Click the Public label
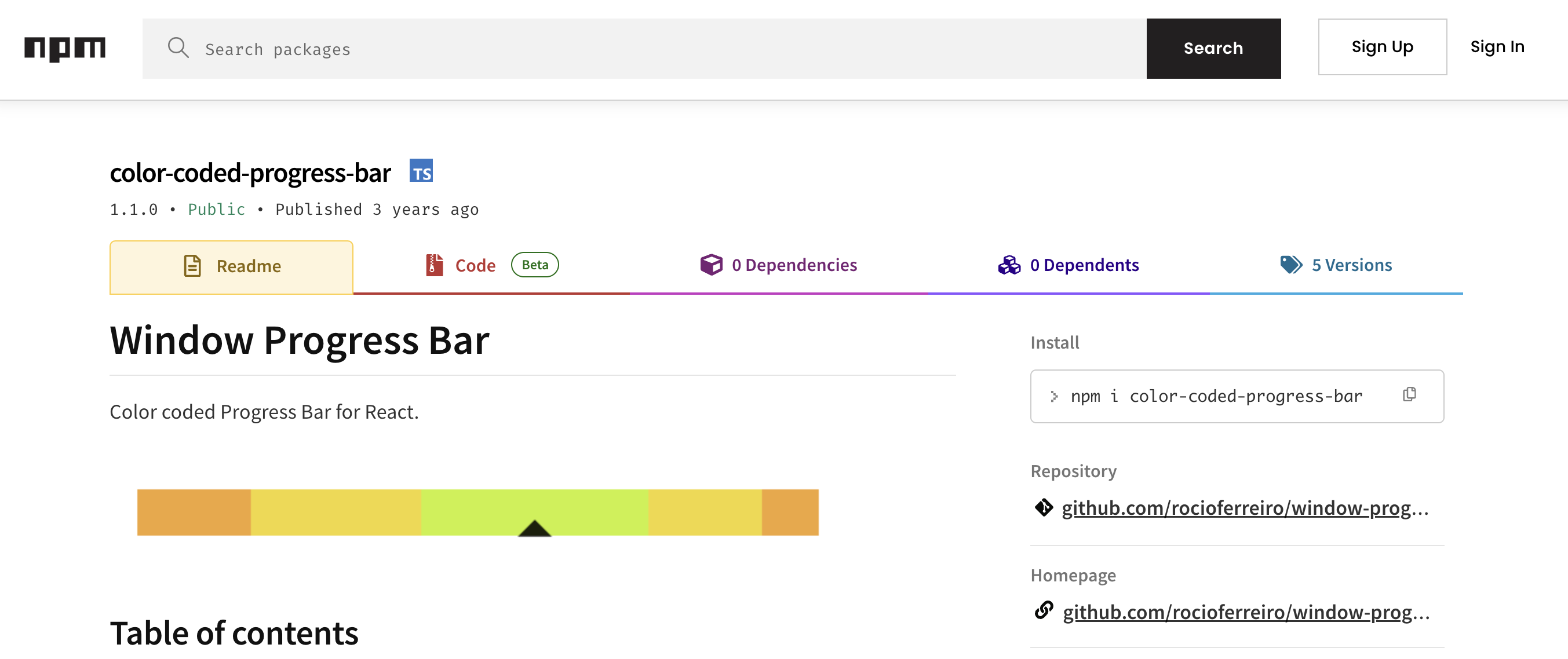The height and width of the screenshot is (659, 1568). [217, 209]
